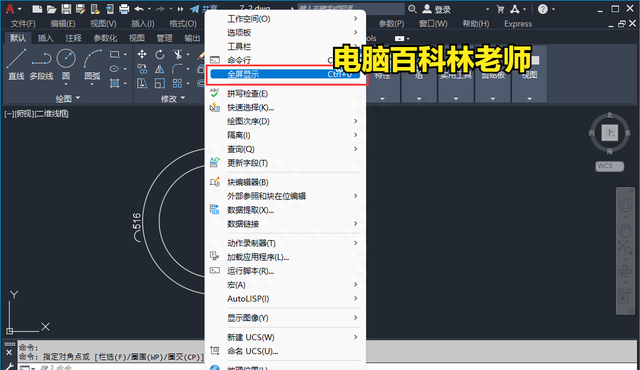Screen dimensions: 640x370
Task: Click the search magnifier icon
Action: pyautogui.click(x=412, y=9)
